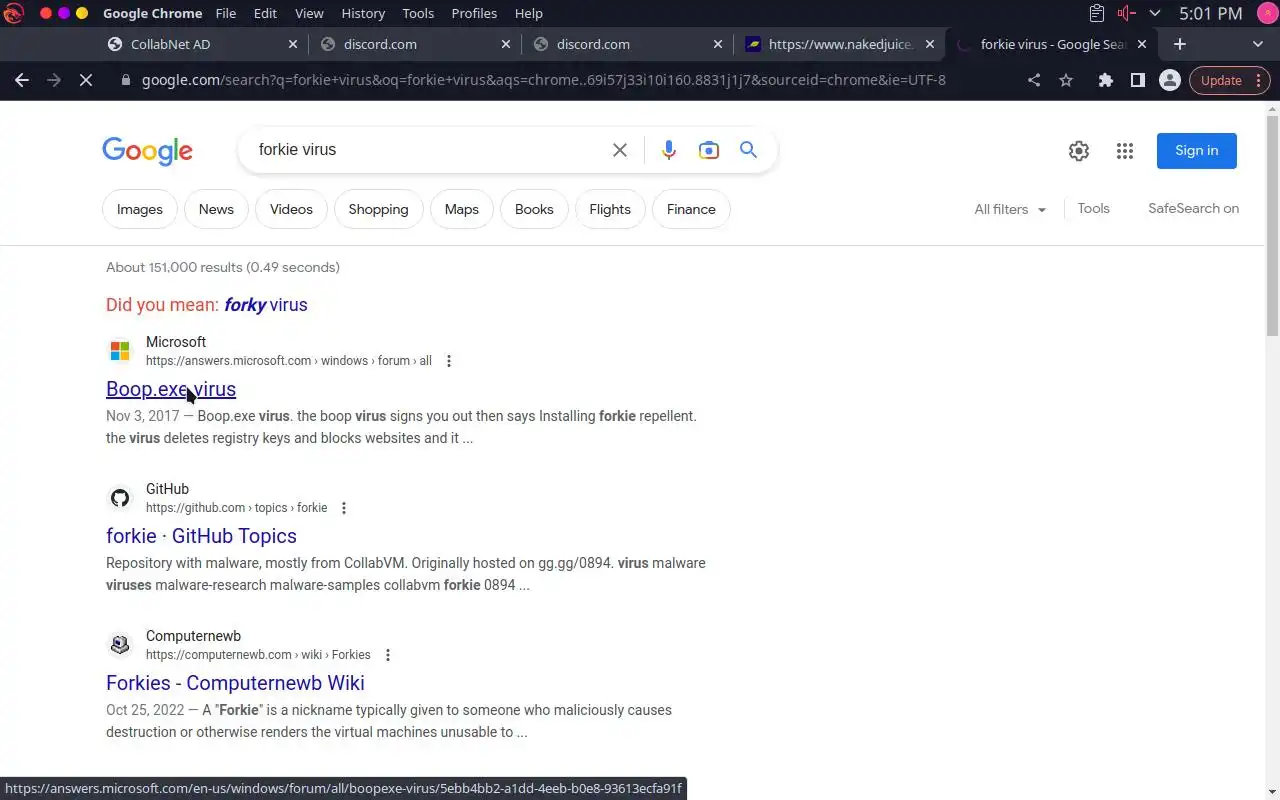Image resolution: width=1280 pixels, height=800 pixels.
Task: Expand the system tray chevron
Action: click(1155, 13)
